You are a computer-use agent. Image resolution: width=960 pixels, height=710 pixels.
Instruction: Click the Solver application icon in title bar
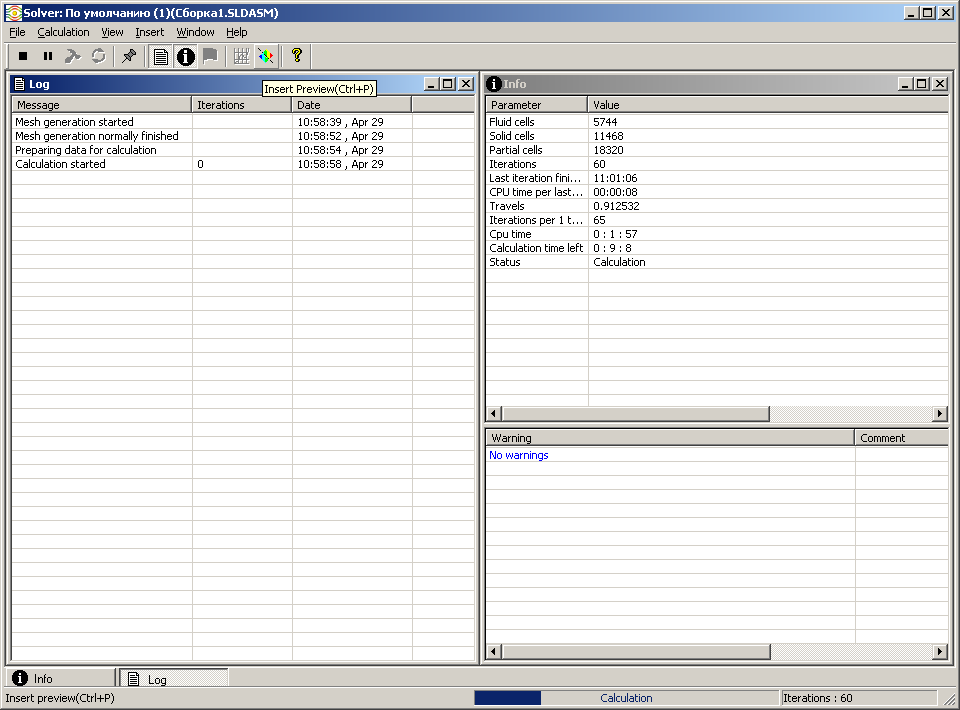[x=13, y=13]
